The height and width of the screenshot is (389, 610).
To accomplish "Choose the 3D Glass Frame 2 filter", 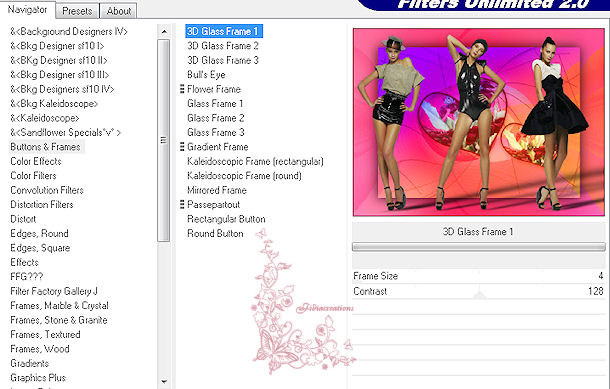I will [x=223, y=46].
